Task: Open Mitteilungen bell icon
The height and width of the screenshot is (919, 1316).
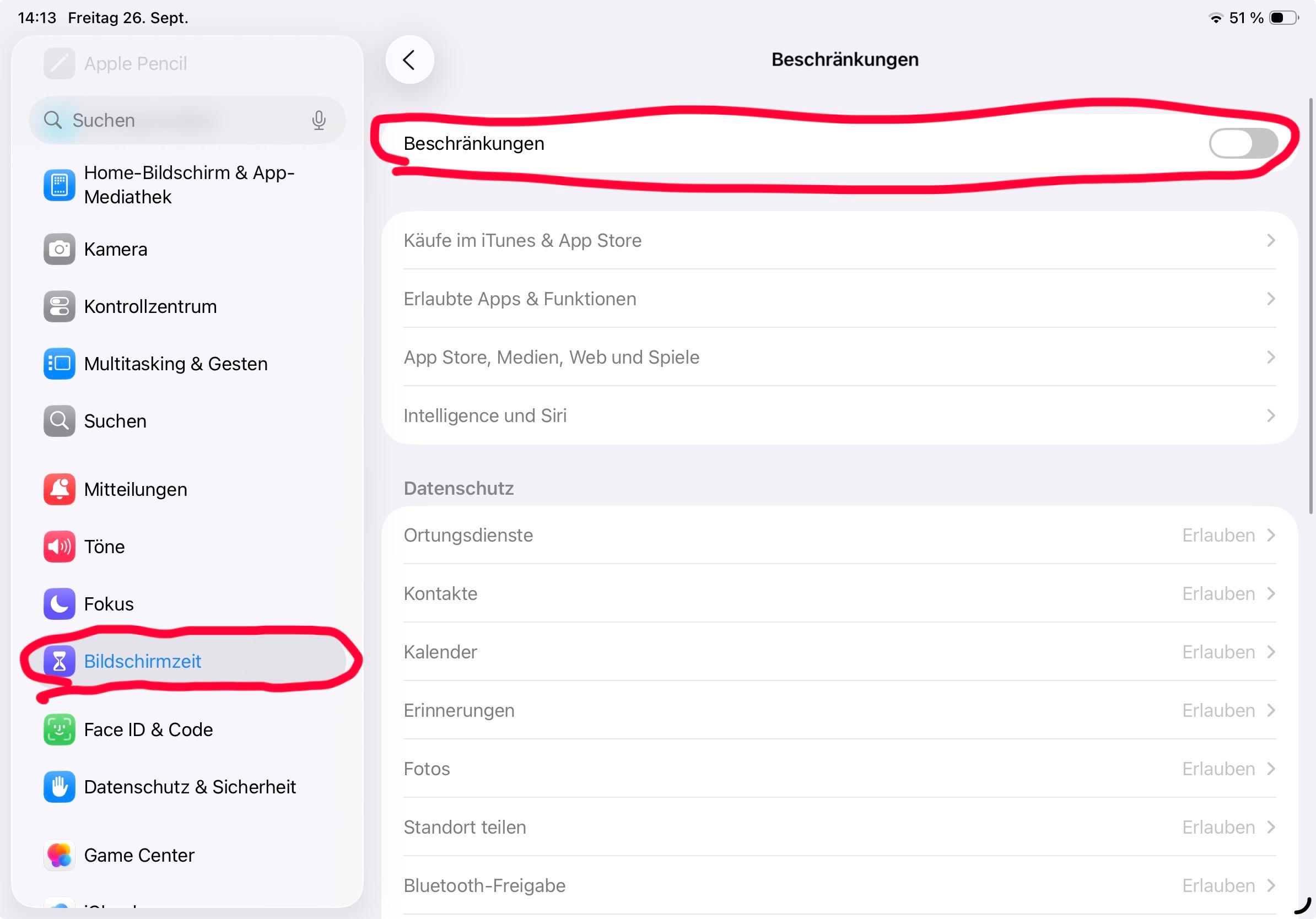Action: (59, 489)
